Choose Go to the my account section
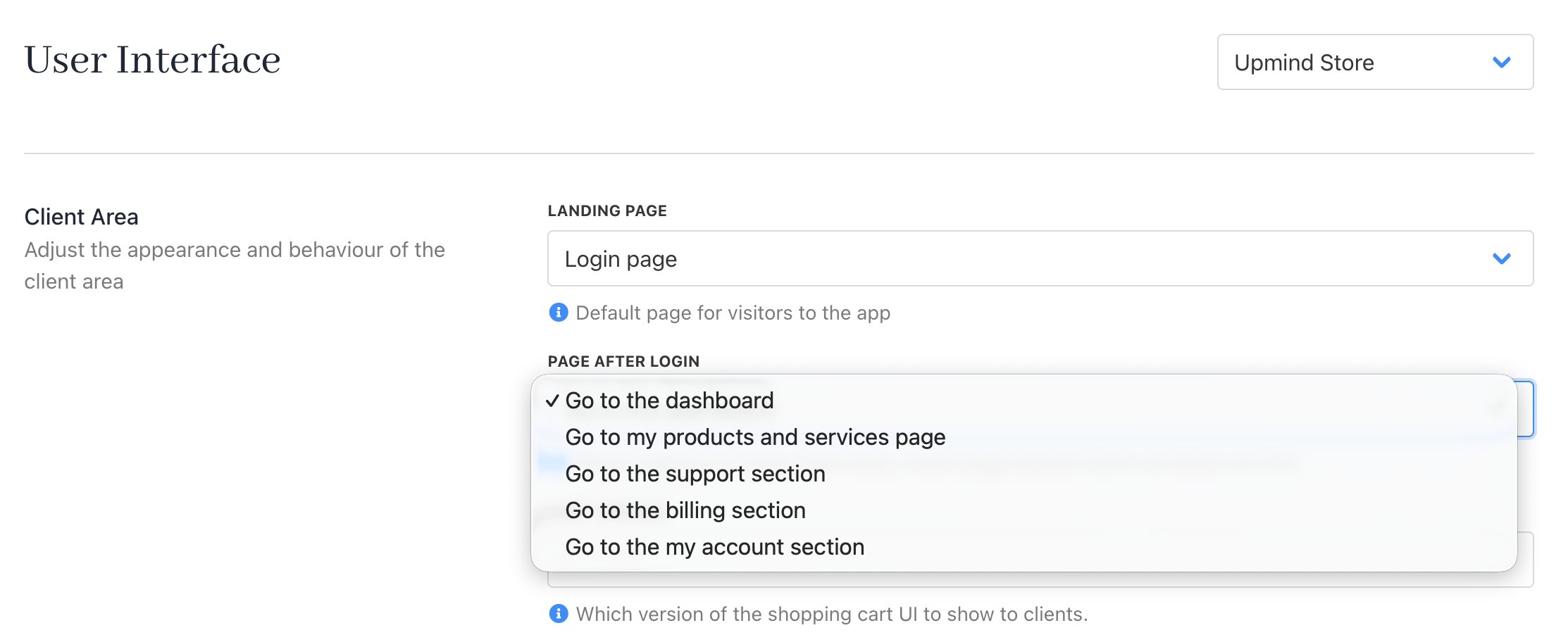The image size is (1568, 642). [1023, 547]
